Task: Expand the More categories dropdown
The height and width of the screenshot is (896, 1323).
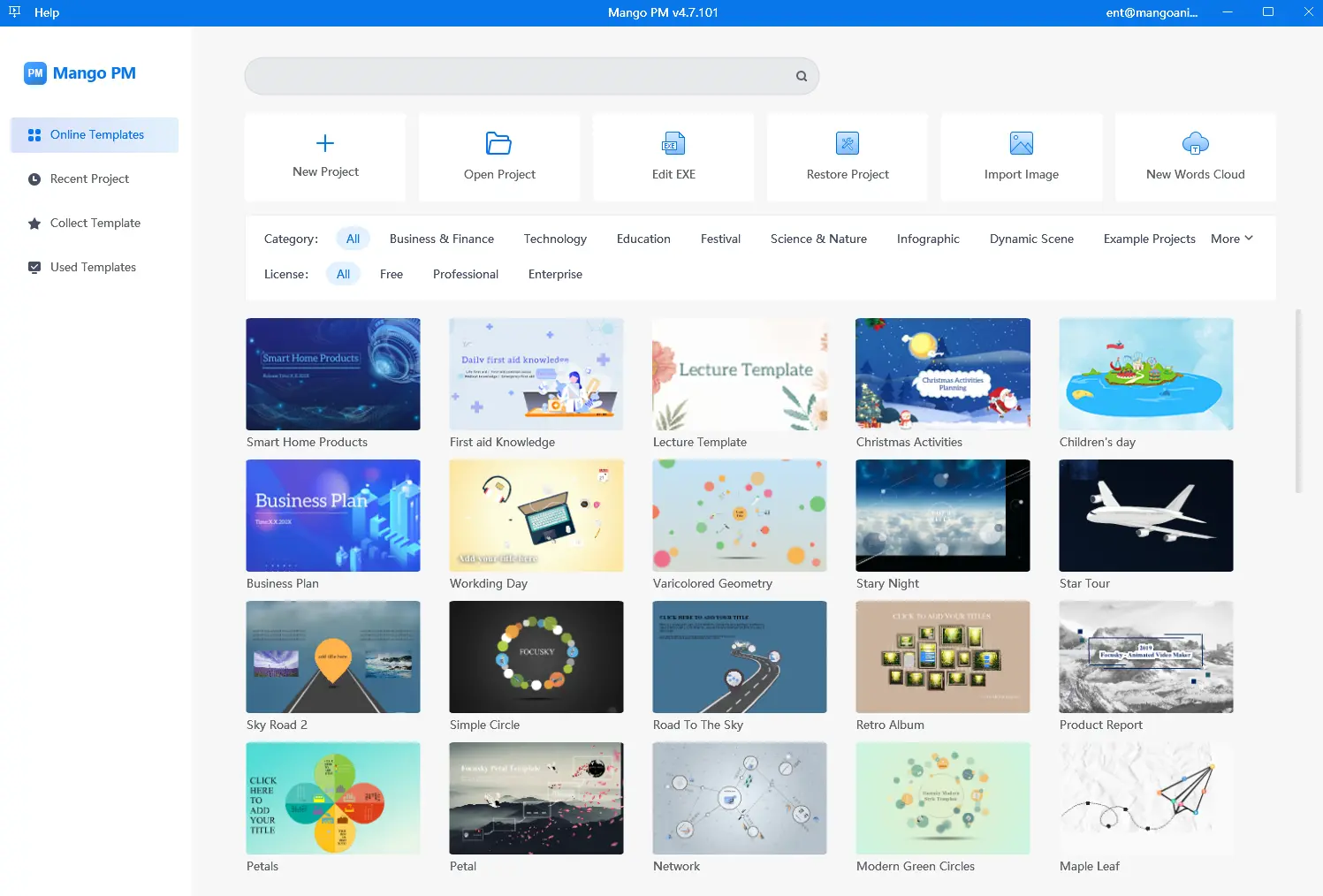Action: click(x=1231, y=239)
